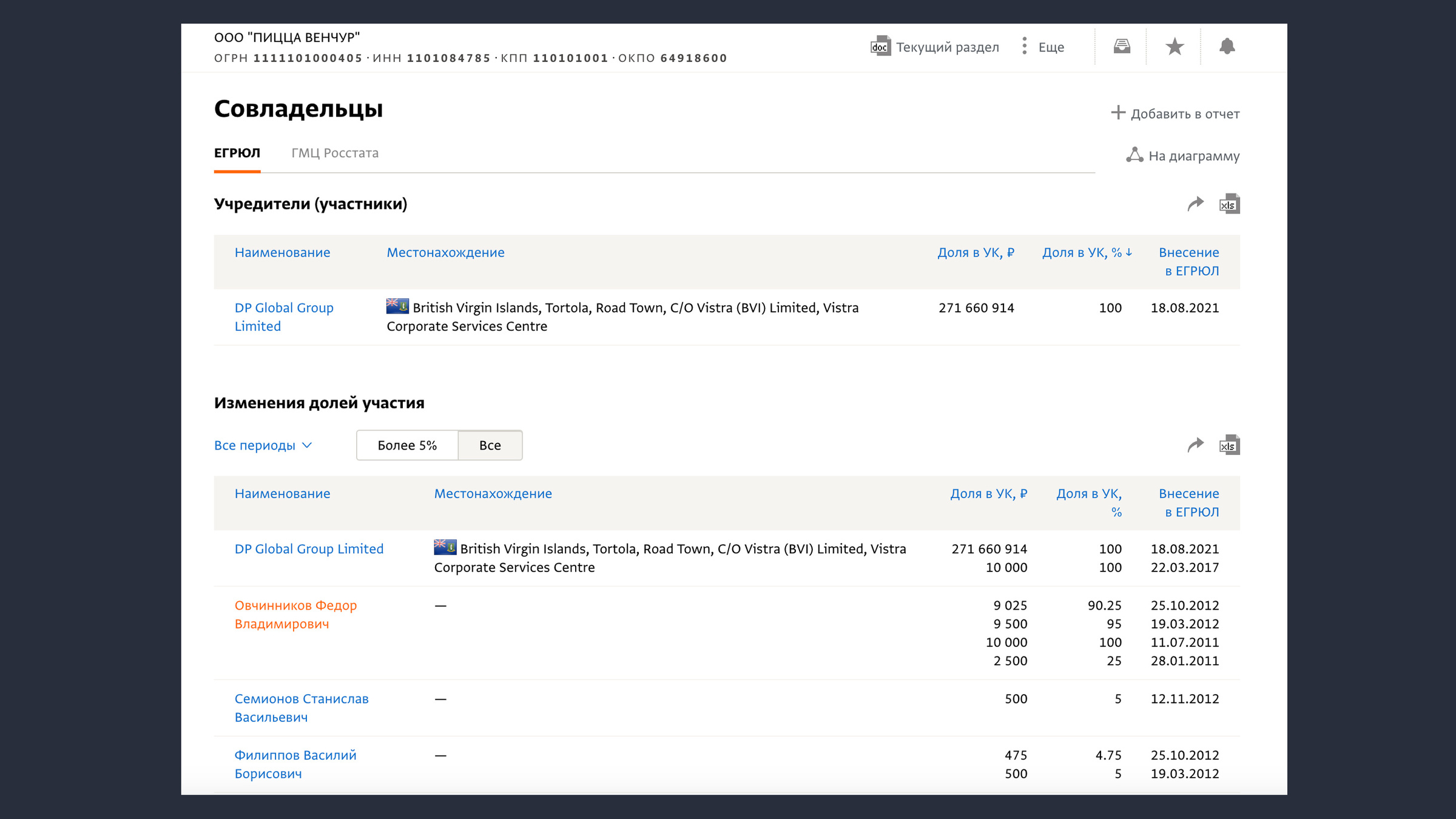Open Овчинников Федор Владимирович profile

(x=296, y=615)
